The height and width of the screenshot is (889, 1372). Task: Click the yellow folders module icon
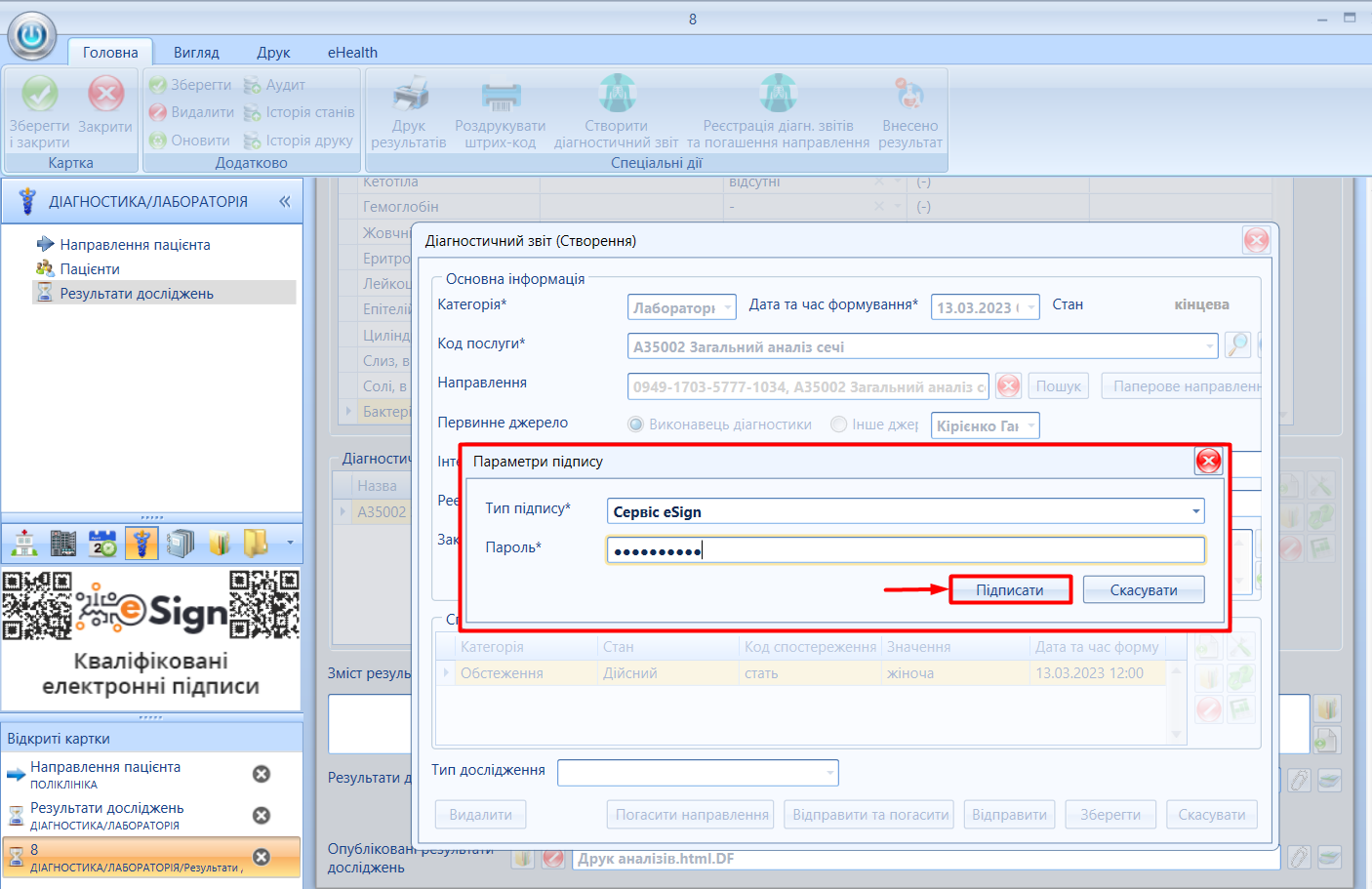pos(256,543)
